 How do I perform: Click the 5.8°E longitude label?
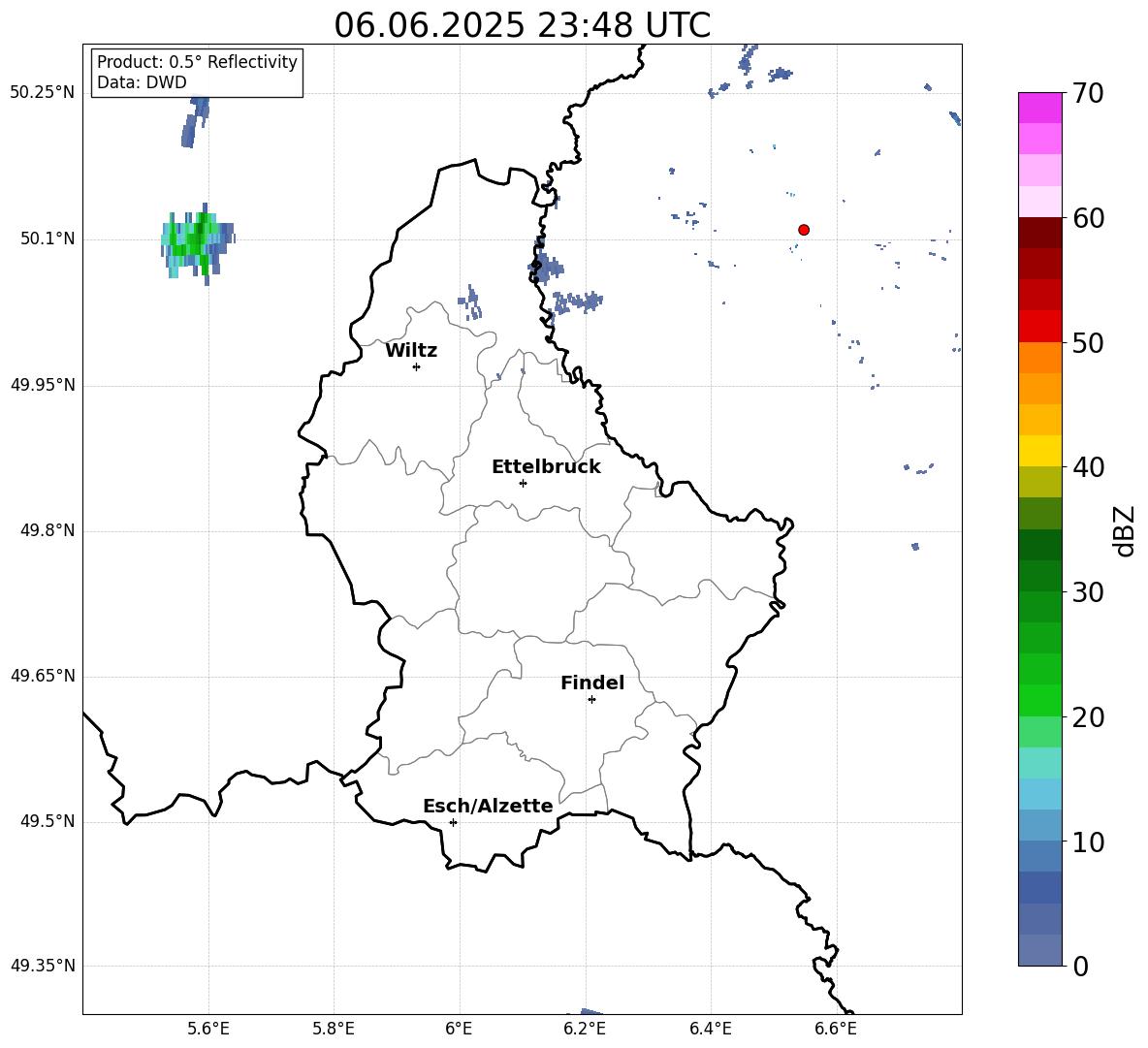(334, 1029)
